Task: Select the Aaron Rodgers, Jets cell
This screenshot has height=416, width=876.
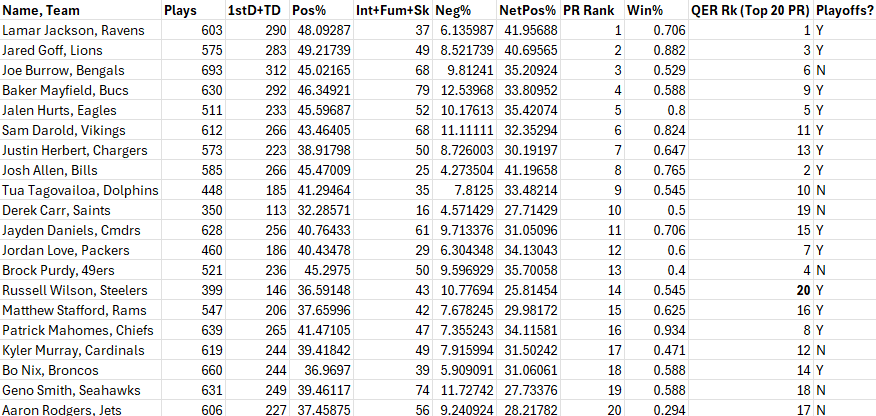Action: coord(81,409)
